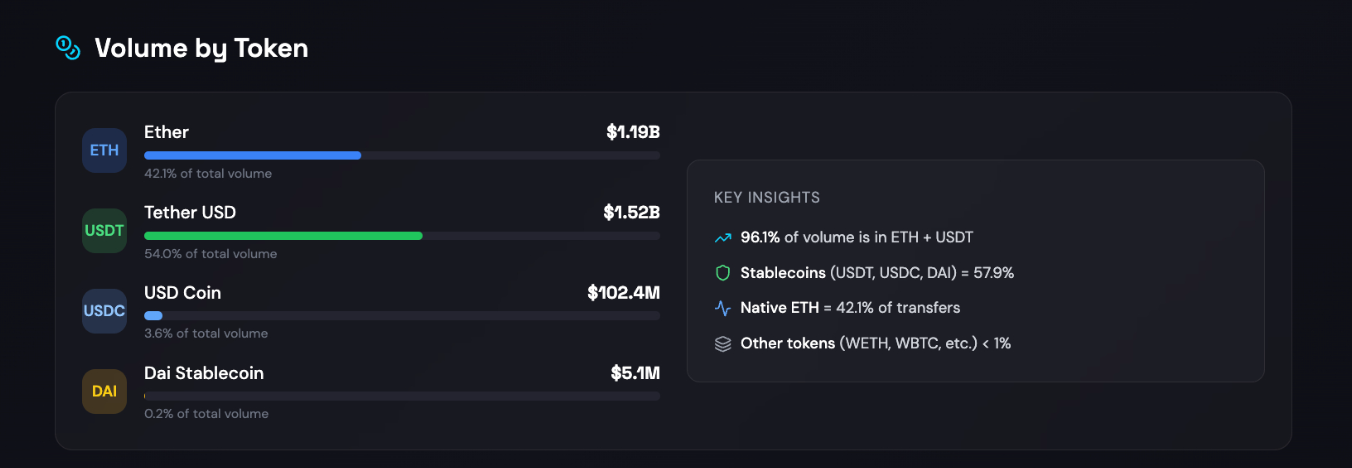Image resolution: width=1352 pixels, height=468 pixels.
Task: Click the coins icon beside Volume by Token
Action: [x=67, y=47]
